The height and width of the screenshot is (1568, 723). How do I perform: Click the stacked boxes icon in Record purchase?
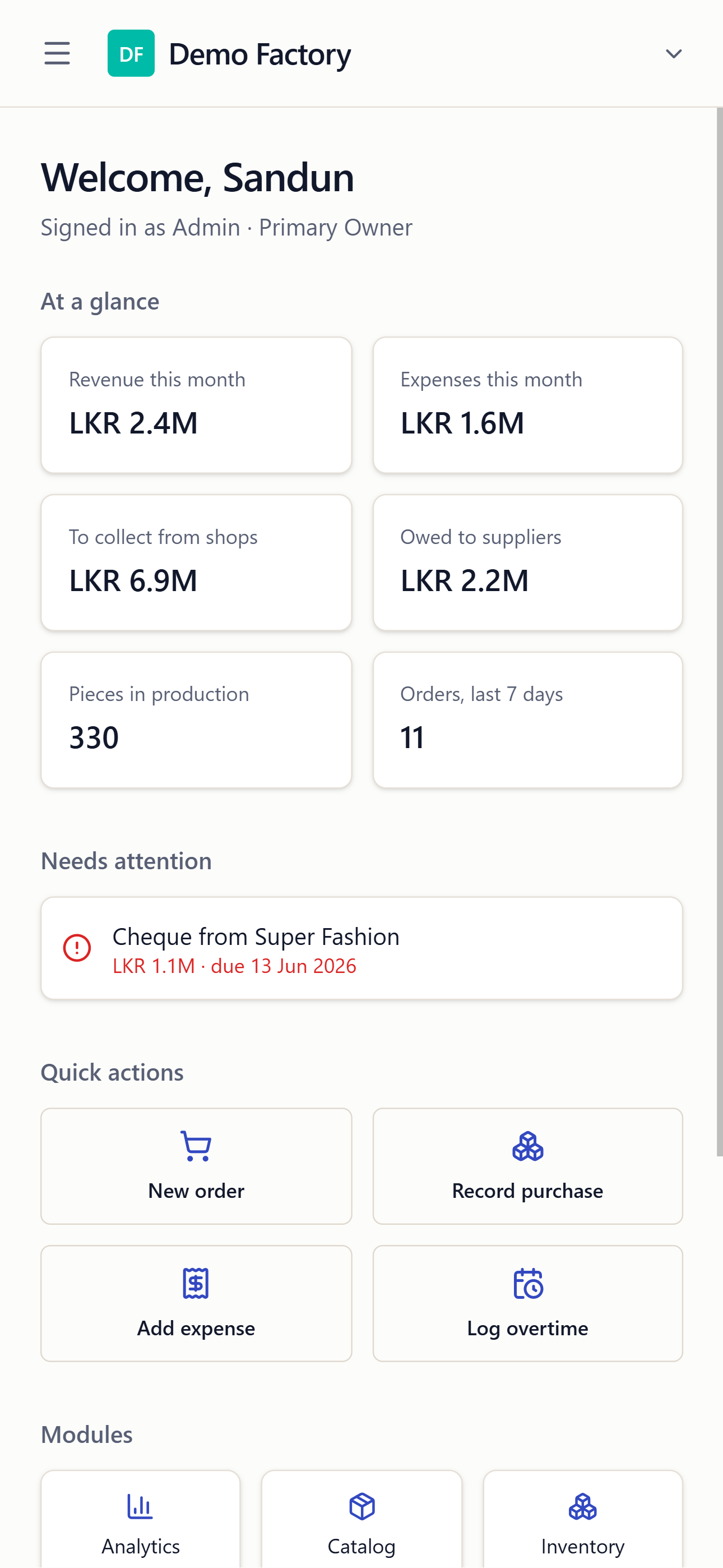(x=527, y=1146)
